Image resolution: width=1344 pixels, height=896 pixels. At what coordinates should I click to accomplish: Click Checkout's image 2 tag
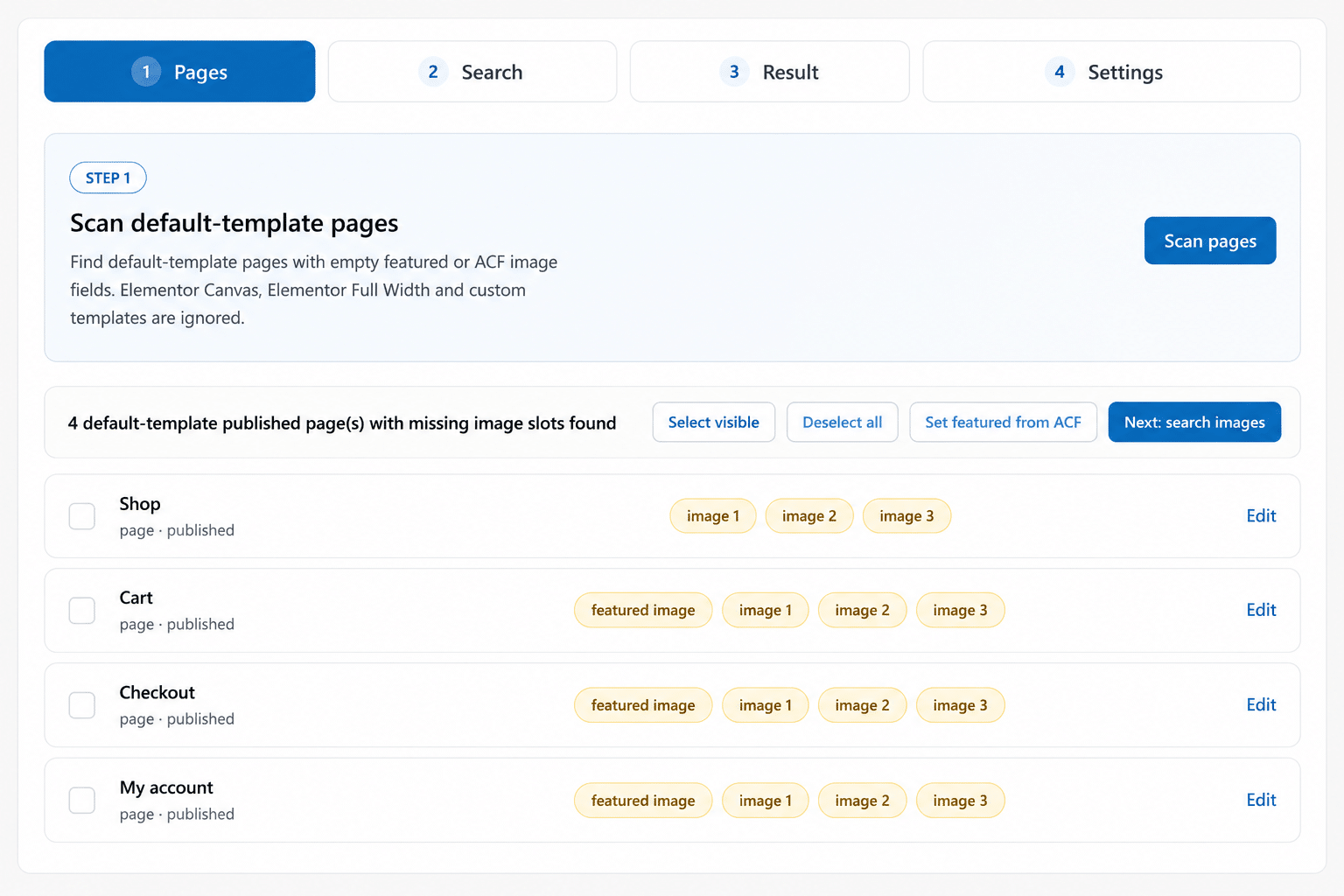862,705
